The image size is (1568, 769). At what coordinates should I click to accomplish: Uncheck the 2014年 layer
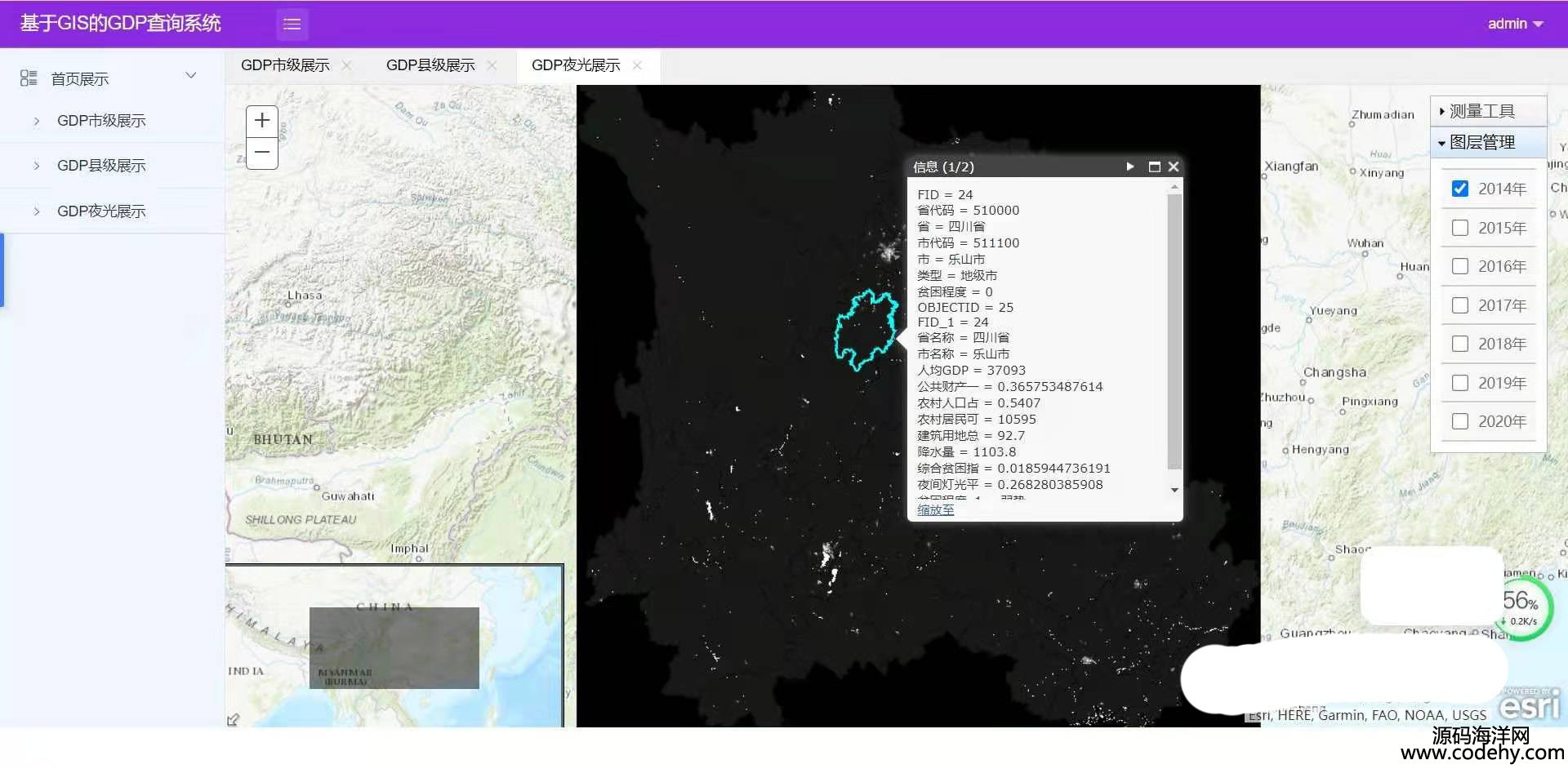pos(1460,189)
